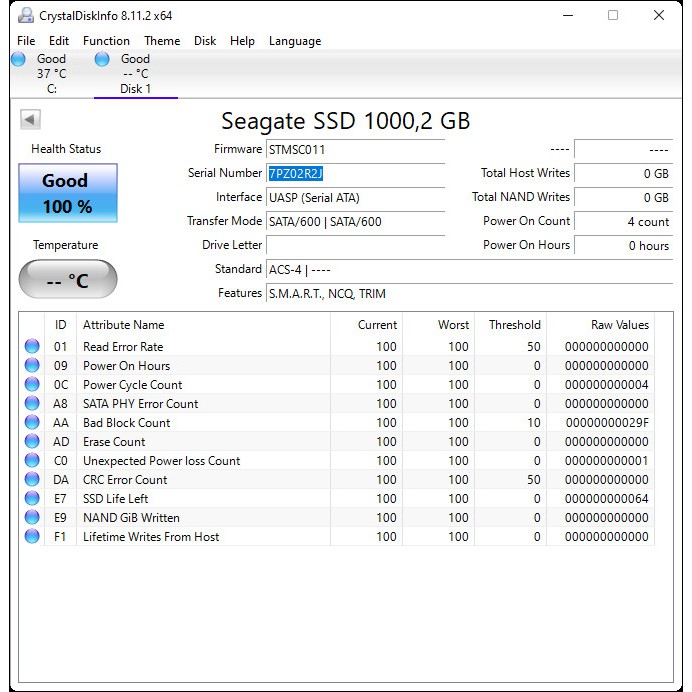Click status orb of SSD Life Left row
The image size is (692, 692).
32,498
